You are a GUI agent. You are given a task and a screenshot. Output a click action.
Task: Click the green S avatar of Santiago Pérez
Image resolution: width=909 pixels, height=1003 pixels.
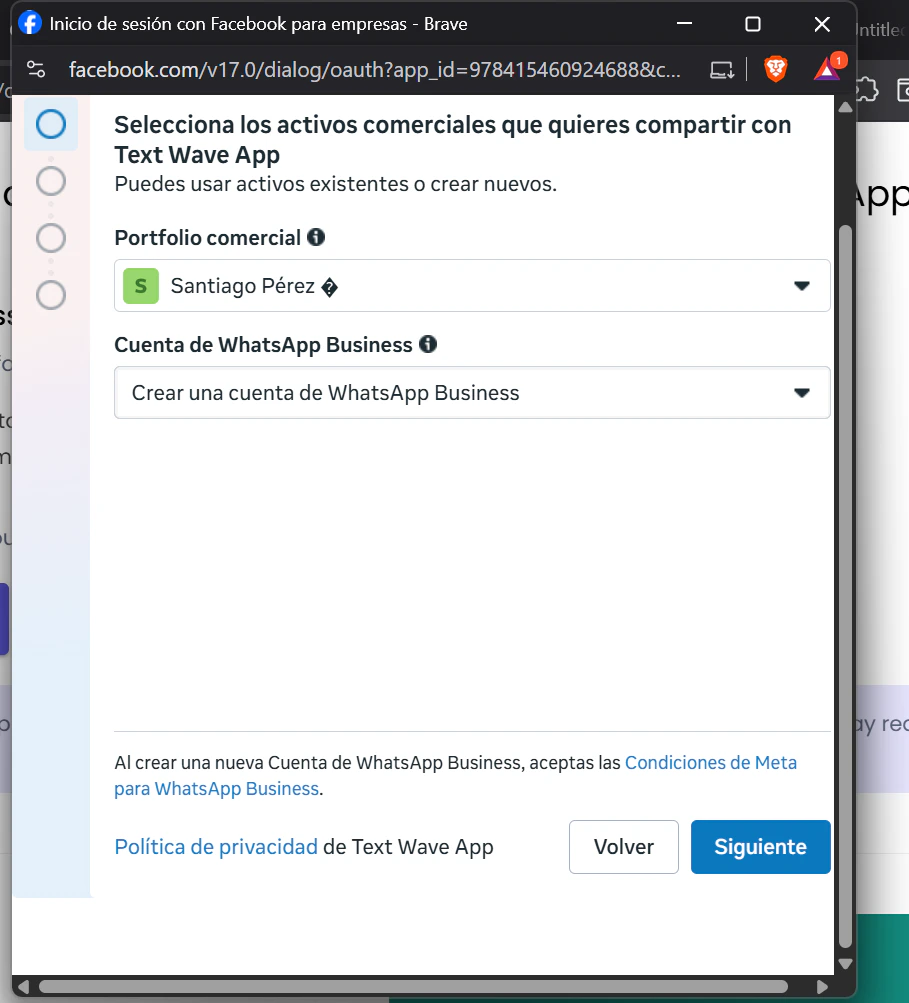point(141,286)
